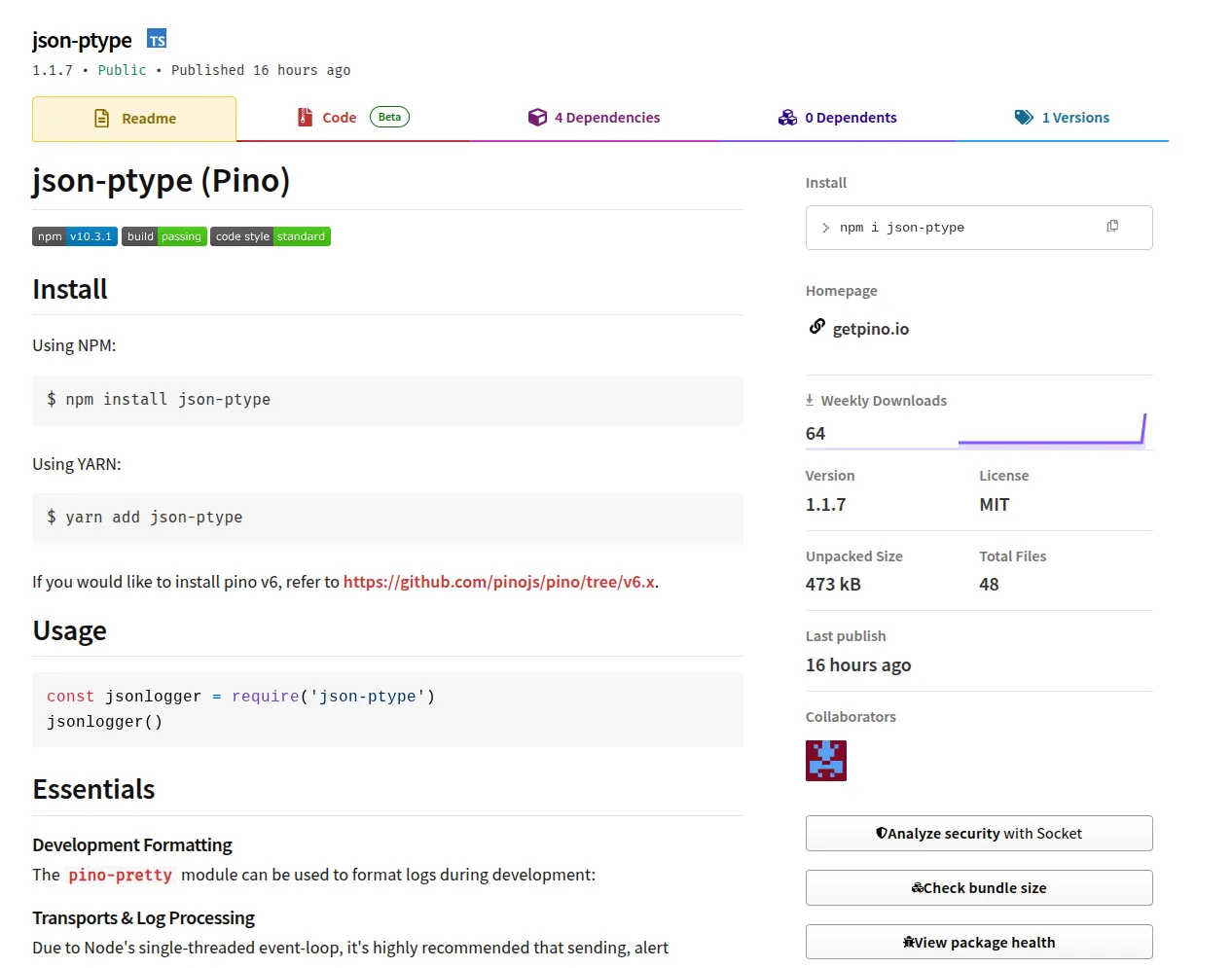This screenshot has width=1232, height=968.
Task: Follow the pino v6.x GitHub link
Action: tap(499, 581)
